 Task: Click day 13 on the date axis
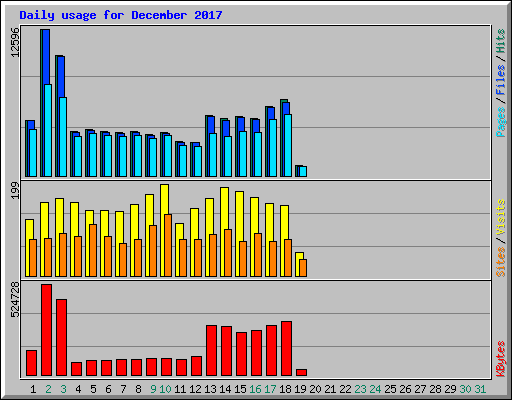210,389
